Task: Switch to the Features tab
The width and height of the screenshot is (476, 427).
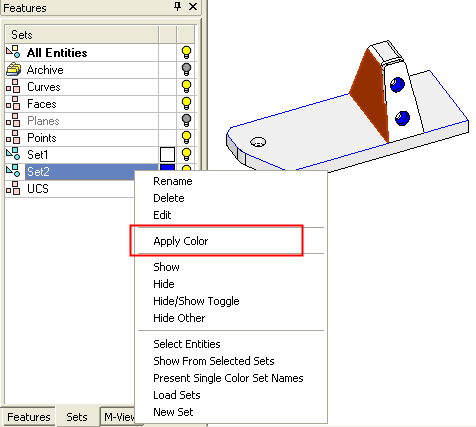Action: 29,417
